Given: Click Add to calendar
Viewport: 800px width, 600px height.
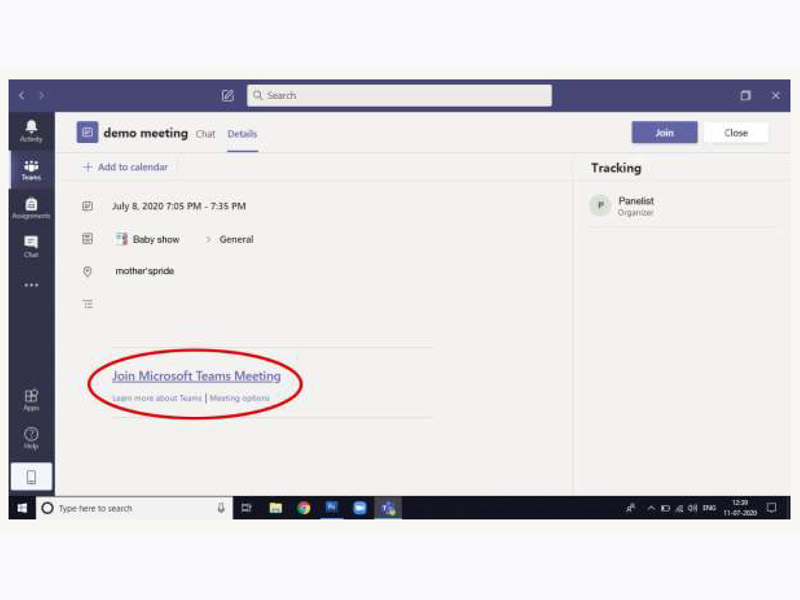Looking at the screenshot, I should [x=125, y=167].
